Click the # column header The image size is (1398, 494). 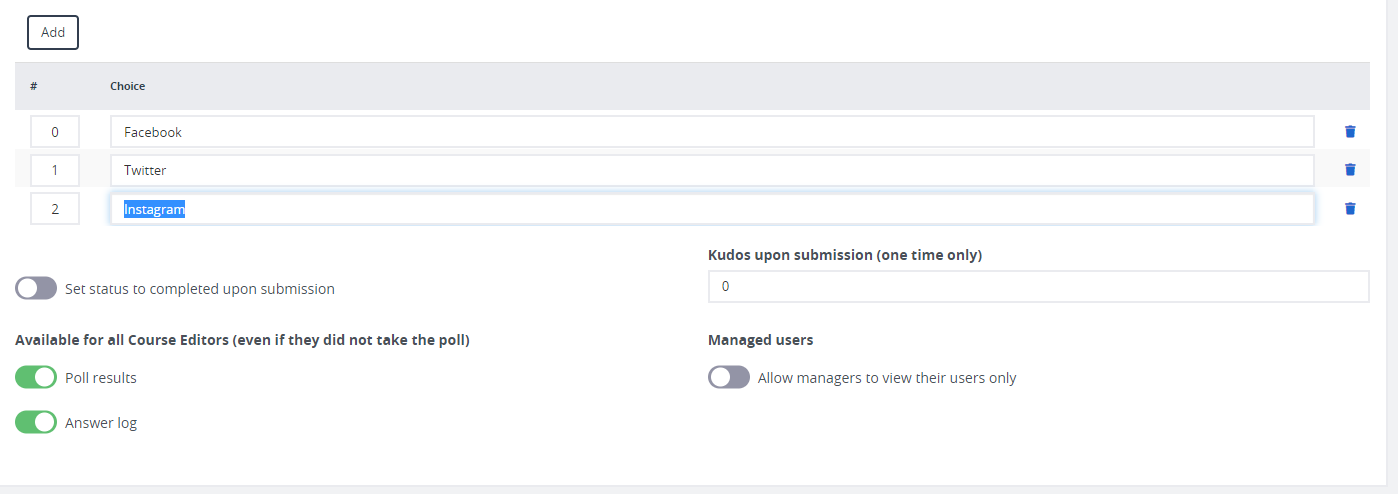pos(34,86)
